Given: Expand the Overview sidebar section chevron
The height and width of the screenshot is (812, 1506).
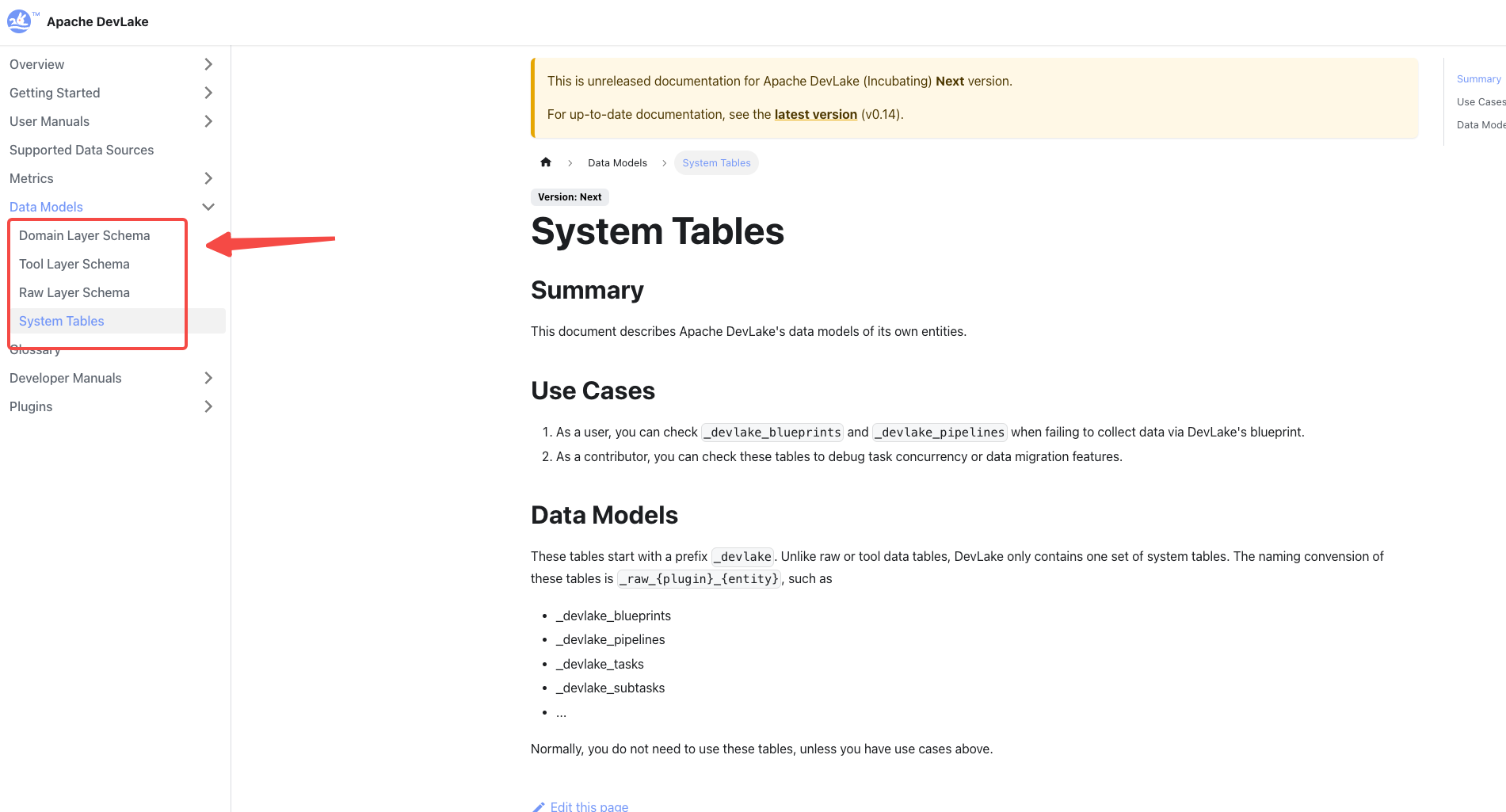Looking at the screenshot, I should click(x=208, y=64).
